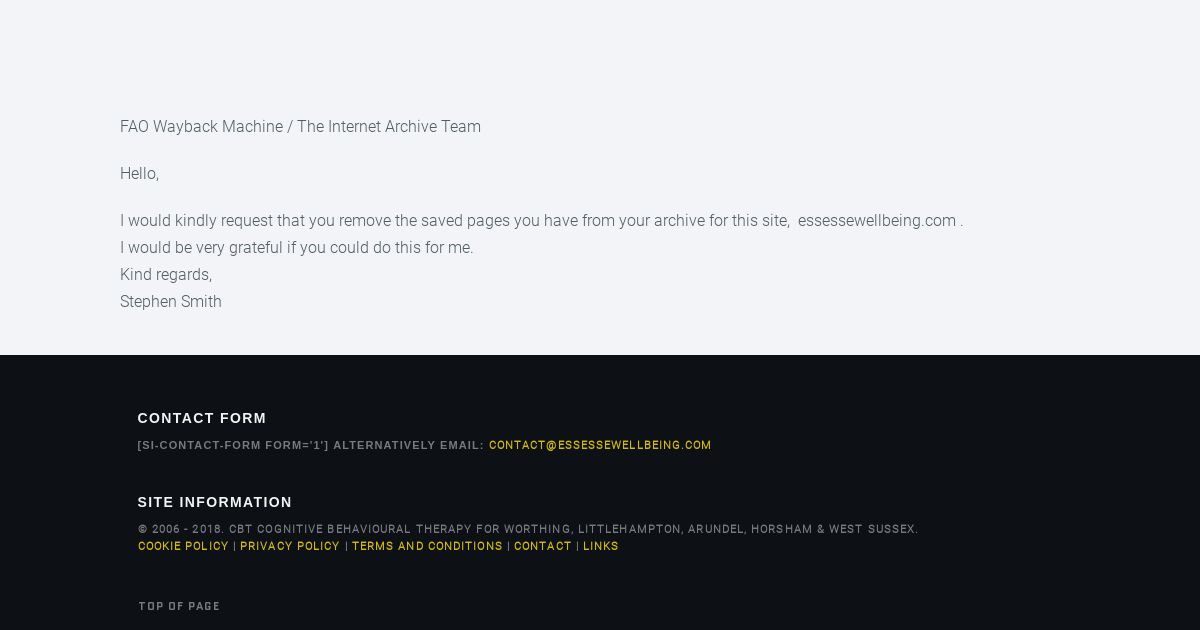1200x630 pixels.
Task: Click the essessewellbeing.com text in the message
Action: pos(877,220)
